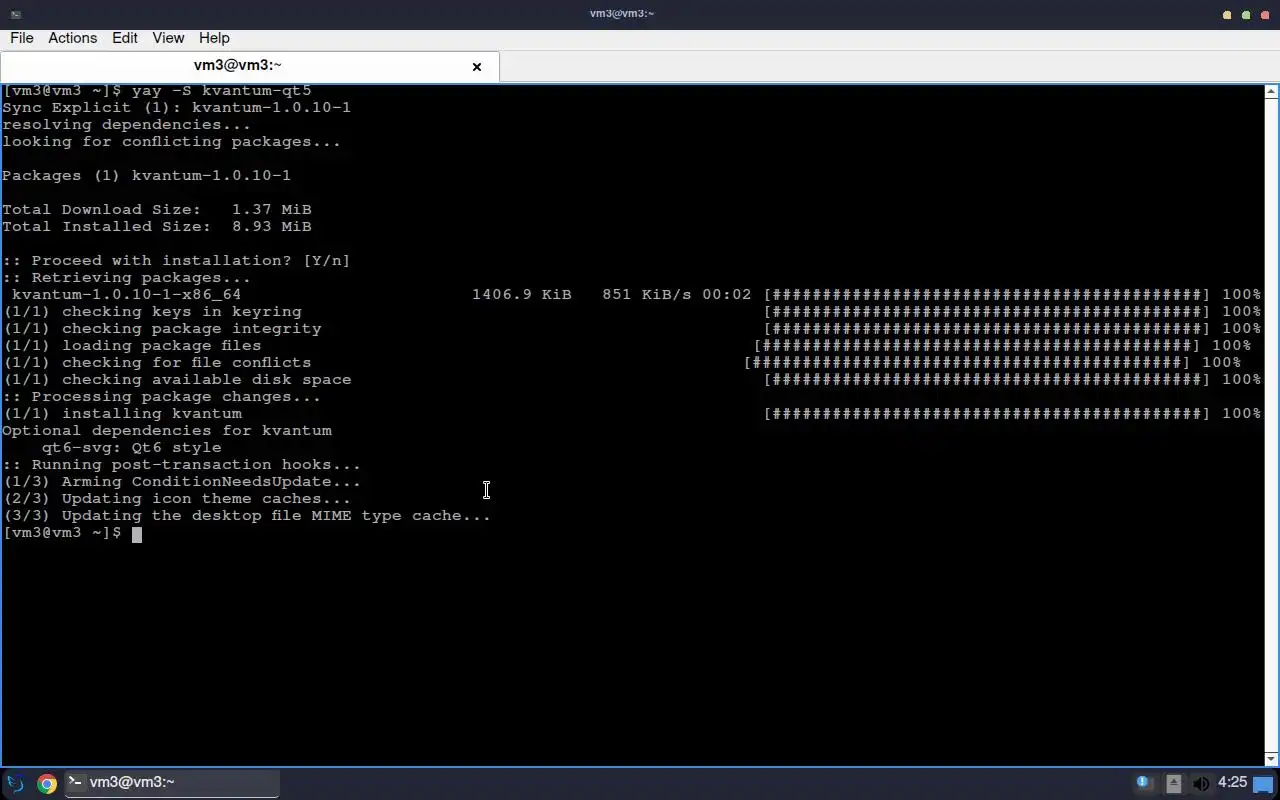1280x800 pixels.
Task: Click 'looking for conflicting packages...' line
Action: click(x=172, y=141)
